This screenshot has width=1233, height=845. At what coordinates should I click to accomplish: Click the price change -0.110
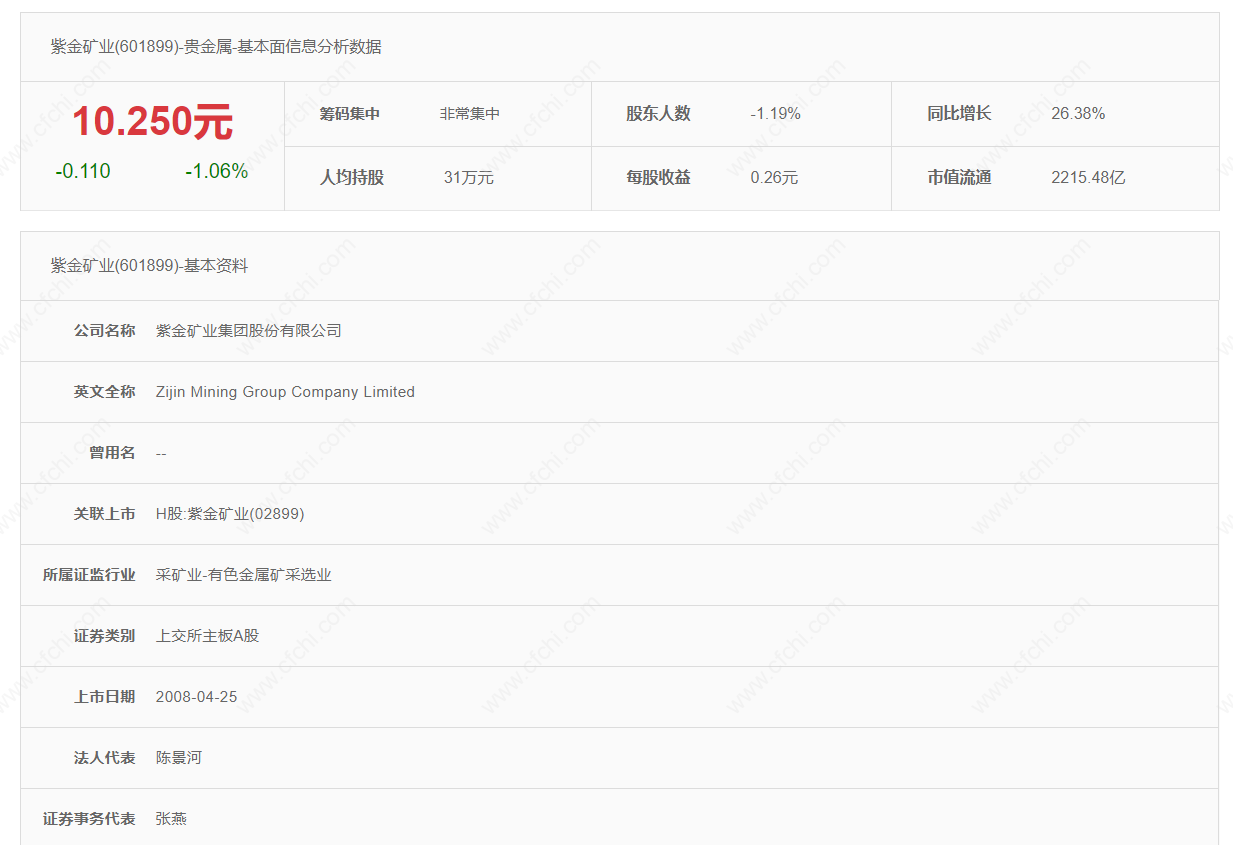point(83,171)
